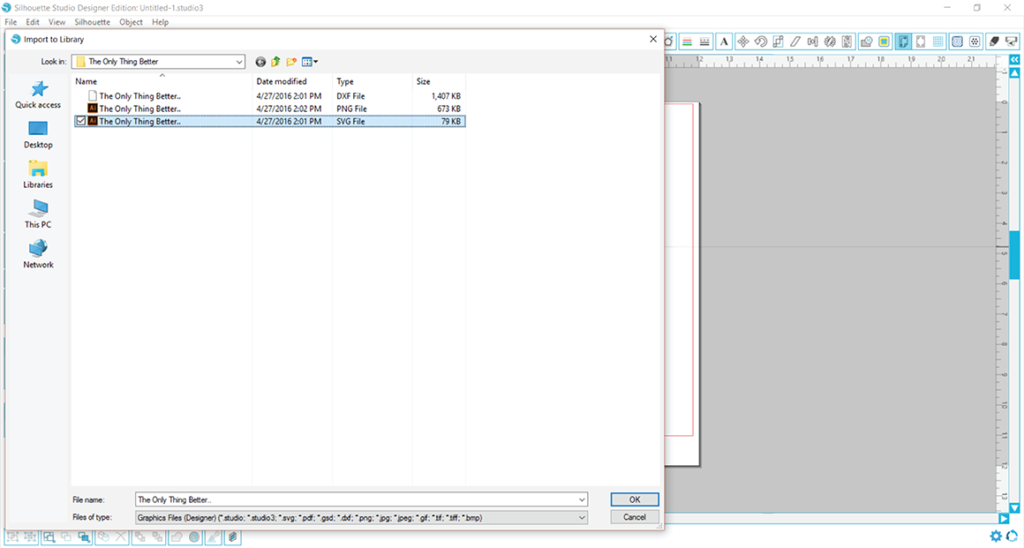Screen dimensions: 1024x548
Task: Select the PNG File row
Action: [x=269, y=108]
